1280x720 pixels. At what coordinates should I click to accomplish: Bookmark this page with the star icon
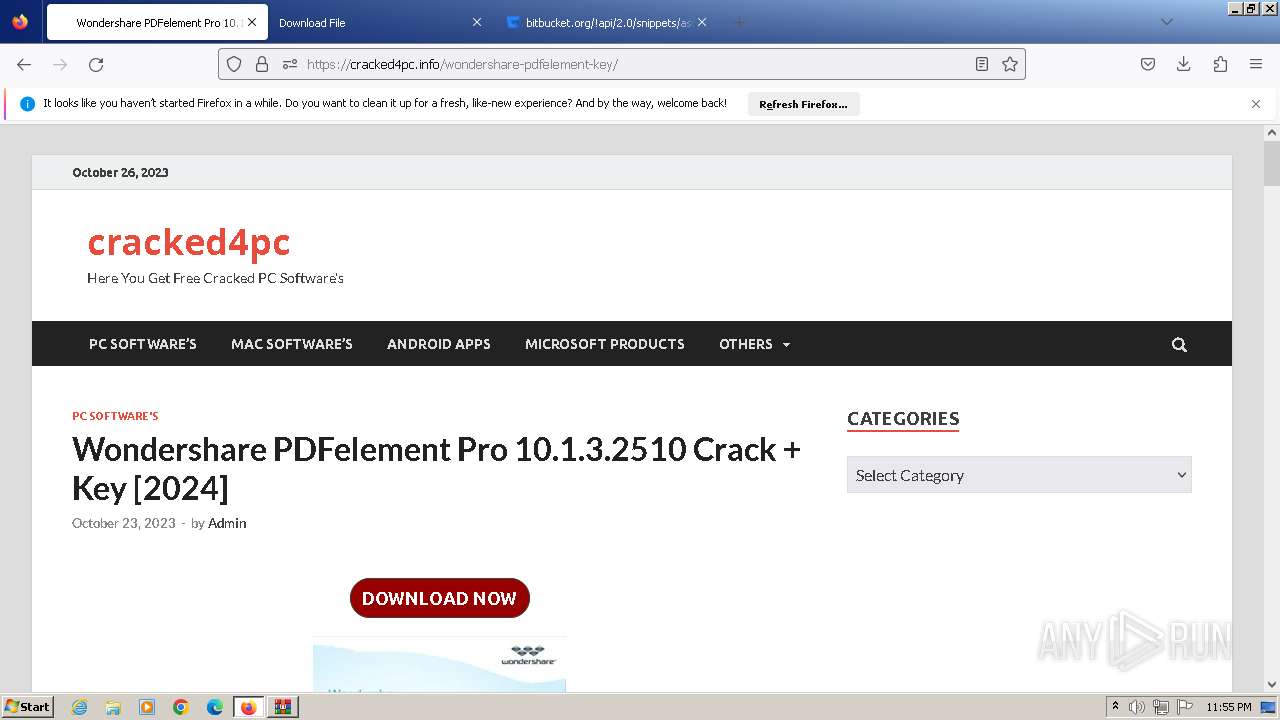pos(1010,64)
